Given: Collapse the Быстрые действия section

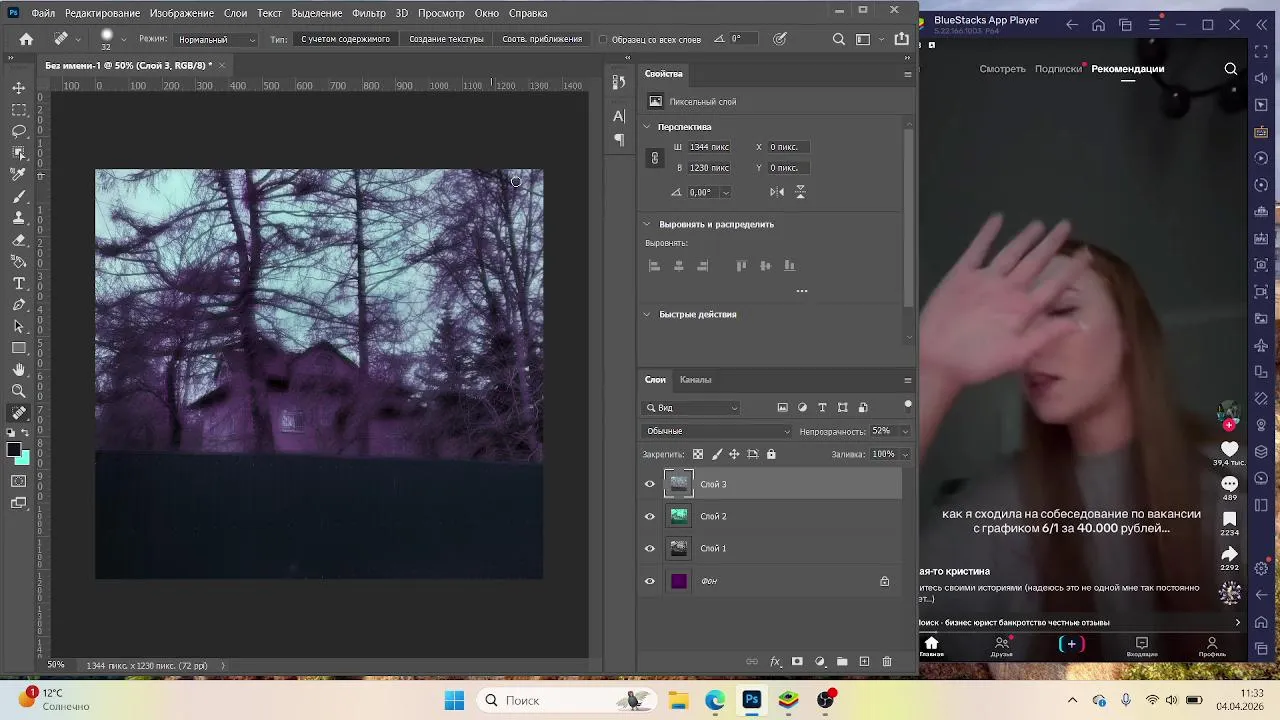Looking at the screenshot, I should pos(647,314).
